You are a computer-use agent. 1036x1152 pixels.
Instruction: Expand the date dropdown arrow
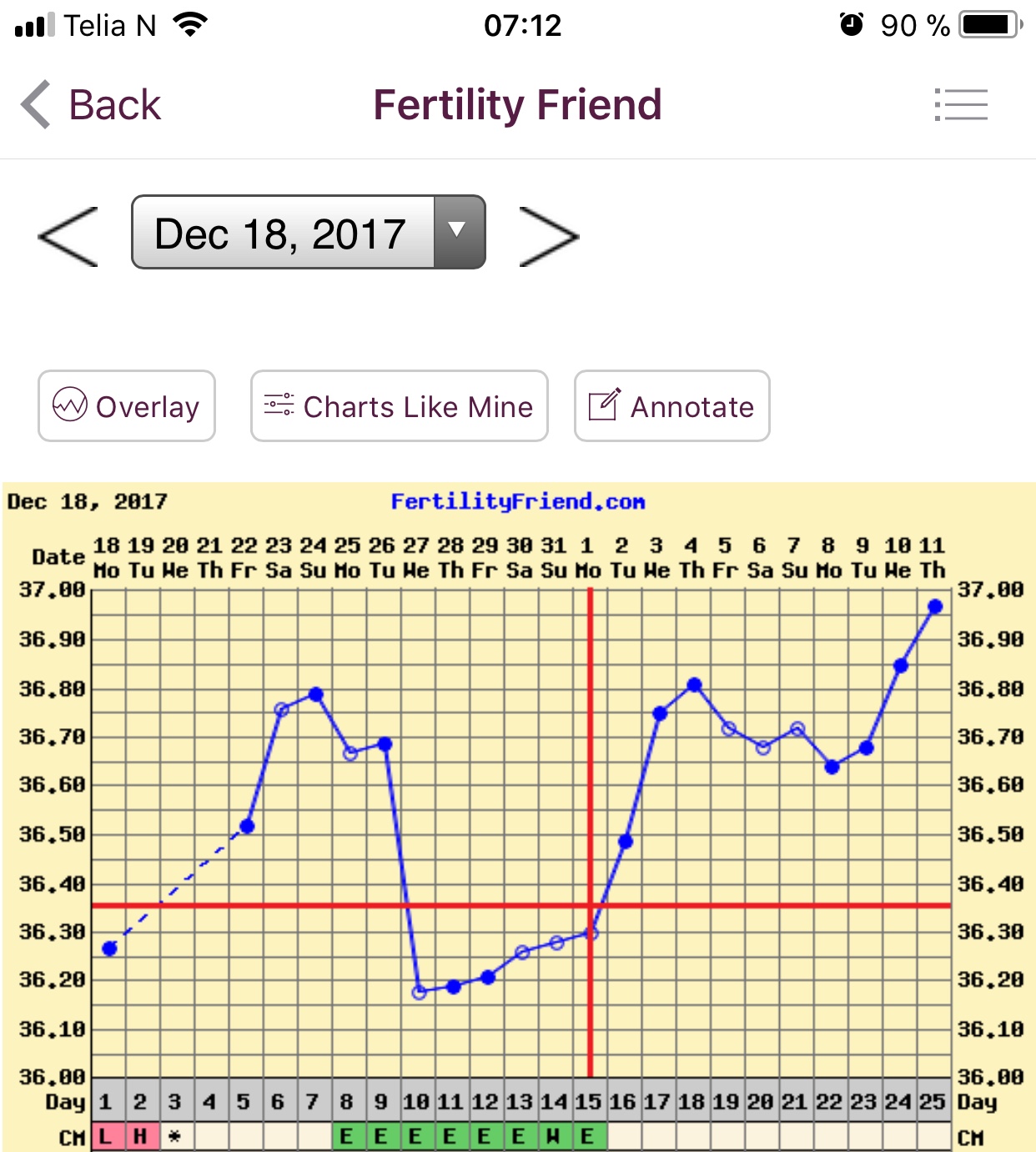(457, 232)
